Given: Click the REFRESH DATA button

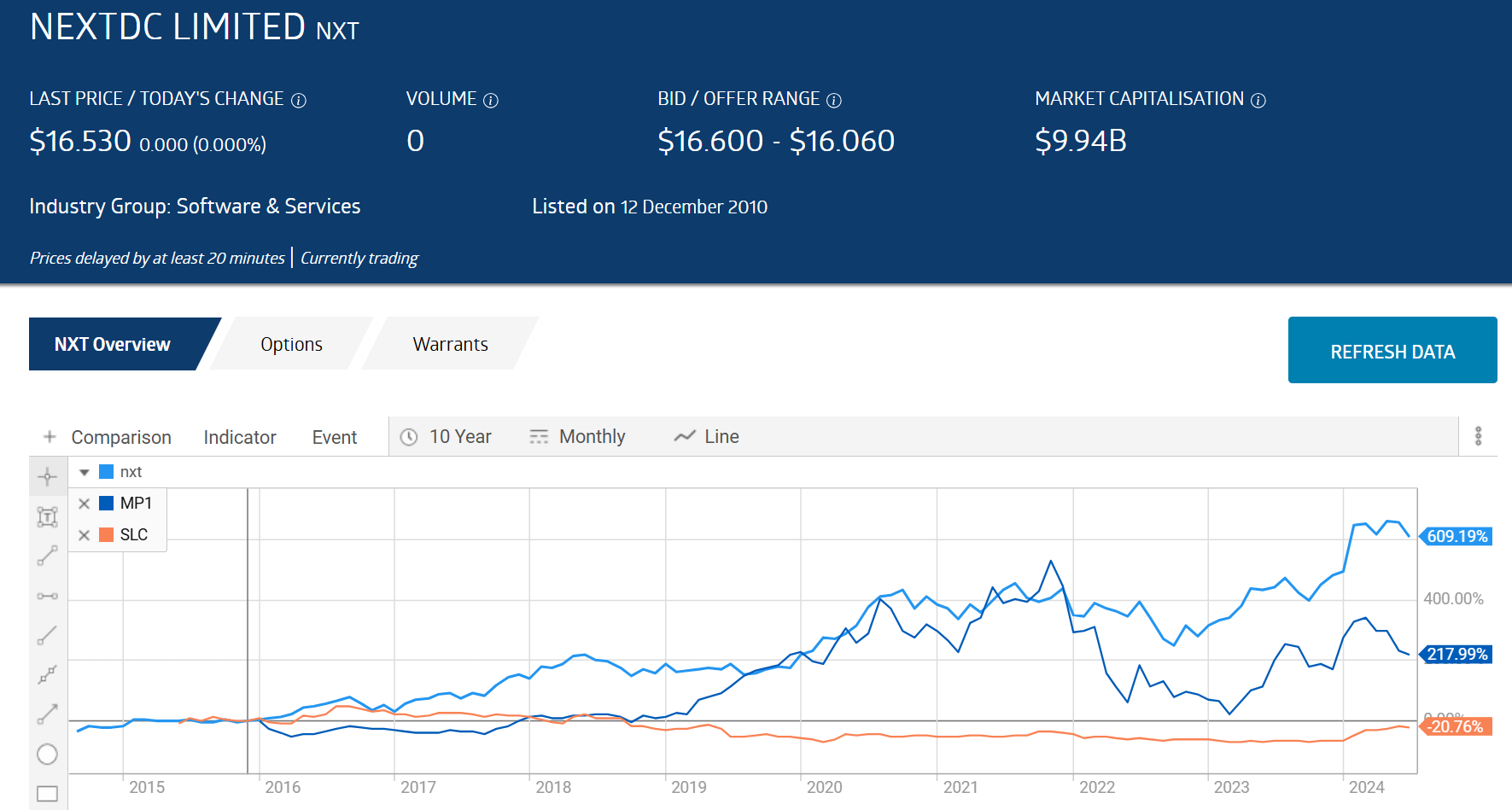Looking at the screenshot, I should coord(1392,351).
